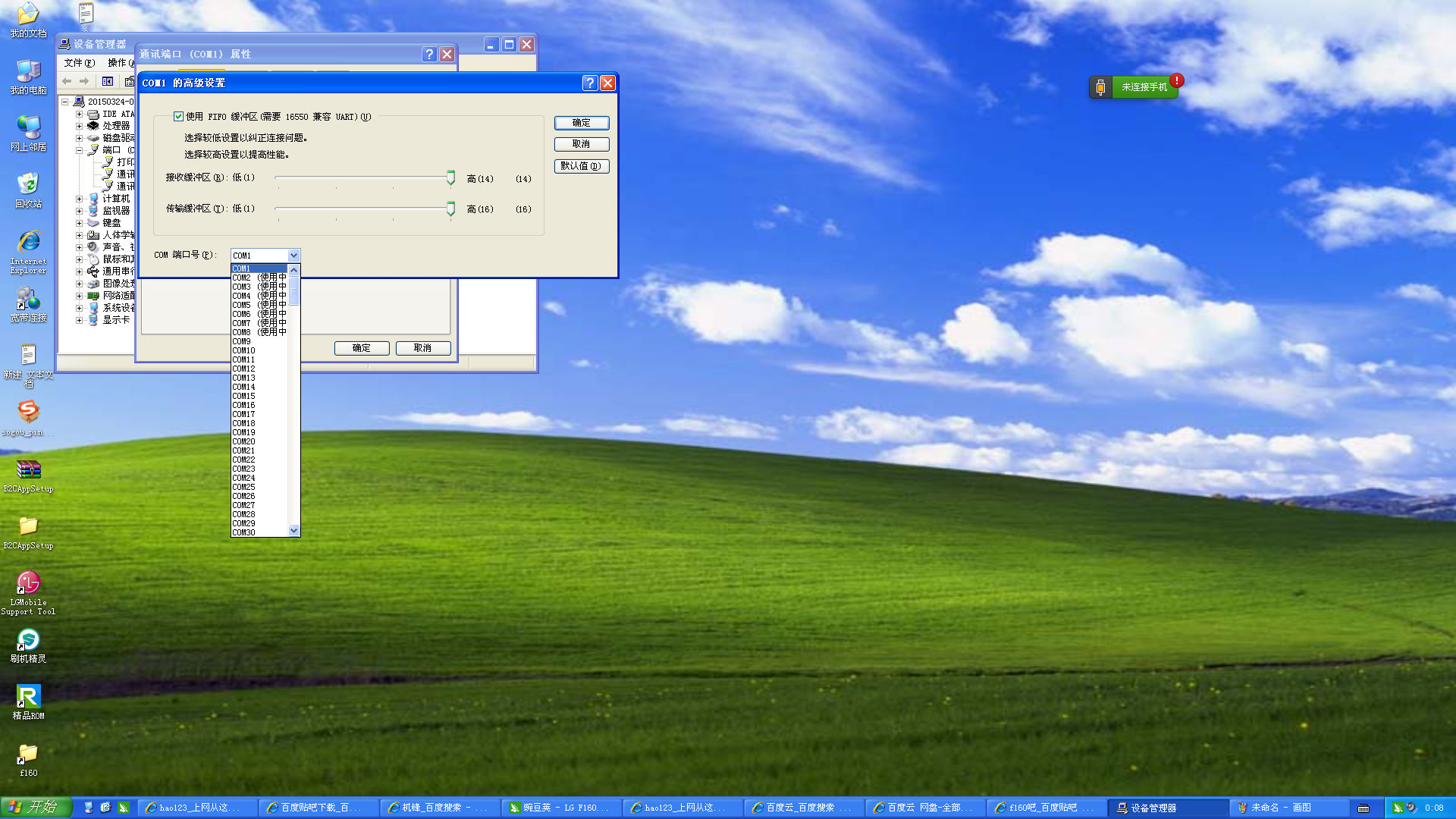
Task: Open the 开始 Start menu
Action: pyautogui.click(x=36, y=808)
